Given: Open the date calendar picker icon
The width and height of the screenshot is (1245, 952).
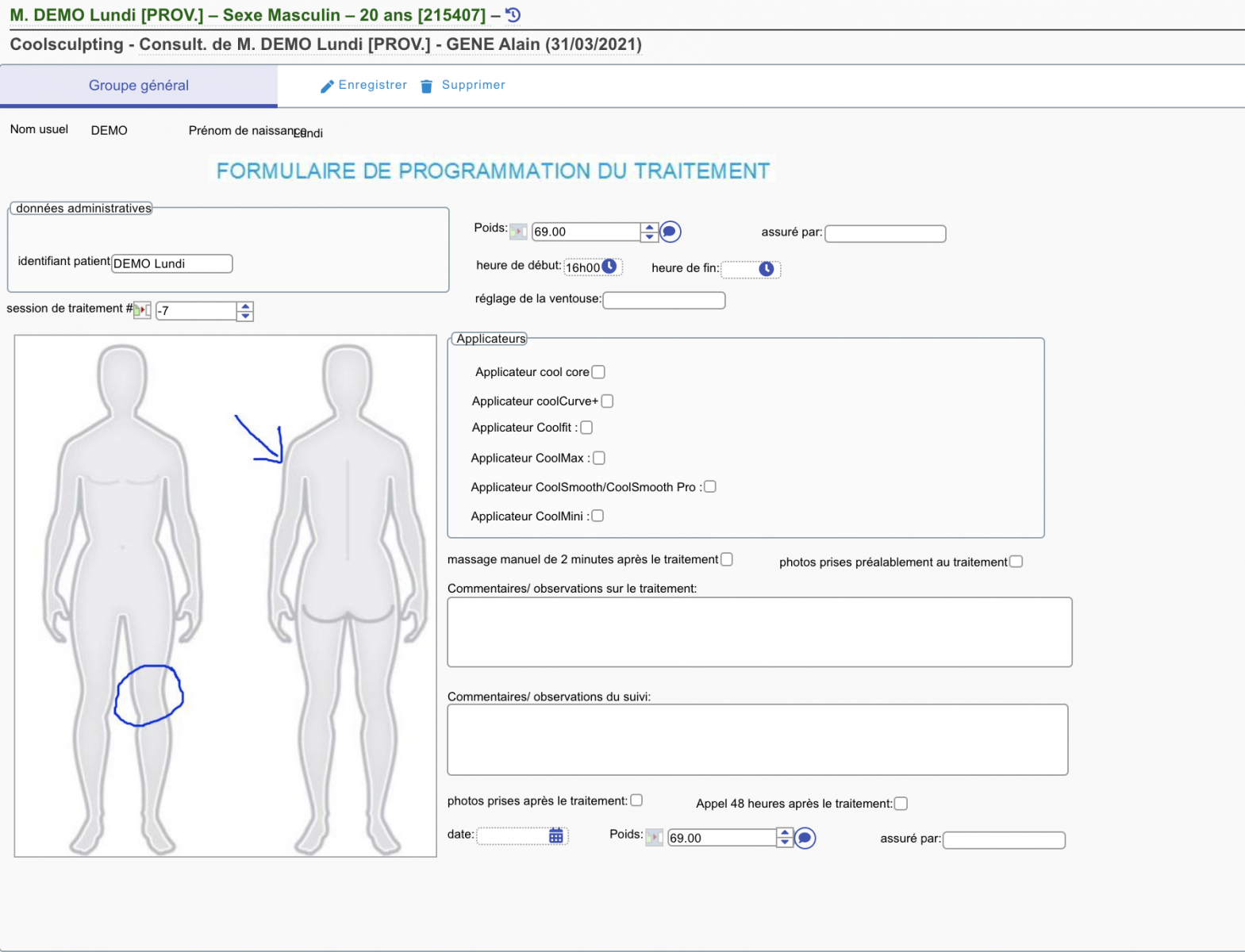Looking at the screenshot, I should pos(556,835).
